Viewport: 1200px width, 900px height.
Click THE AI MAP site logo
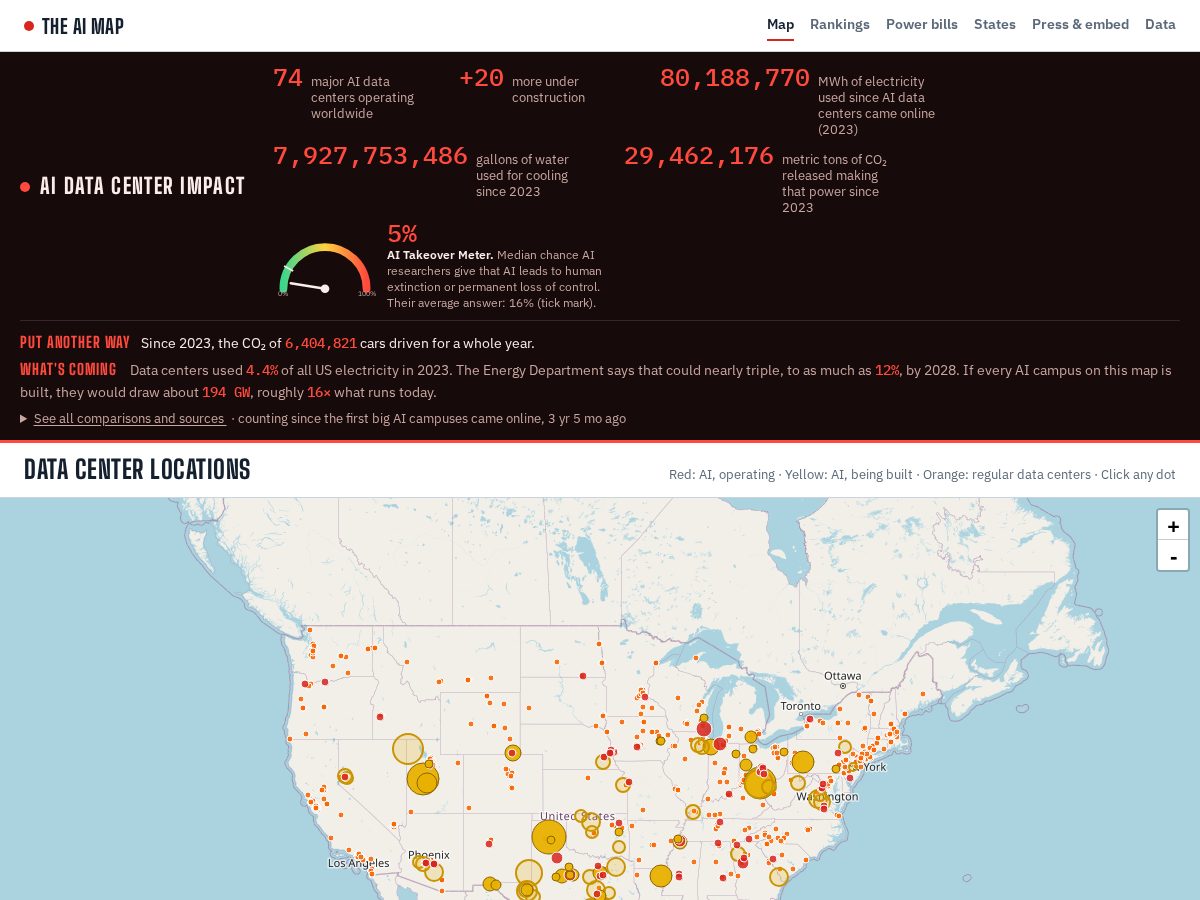pyautogui.click(x=74, y=26)
